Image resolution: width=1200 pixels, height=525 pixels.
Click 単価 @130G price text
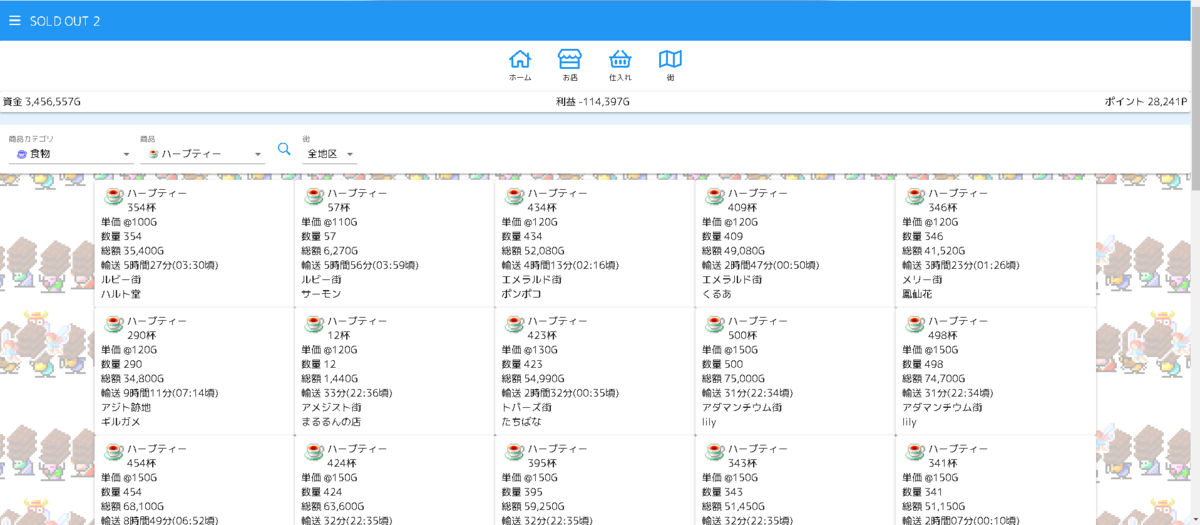pos(530,350)
